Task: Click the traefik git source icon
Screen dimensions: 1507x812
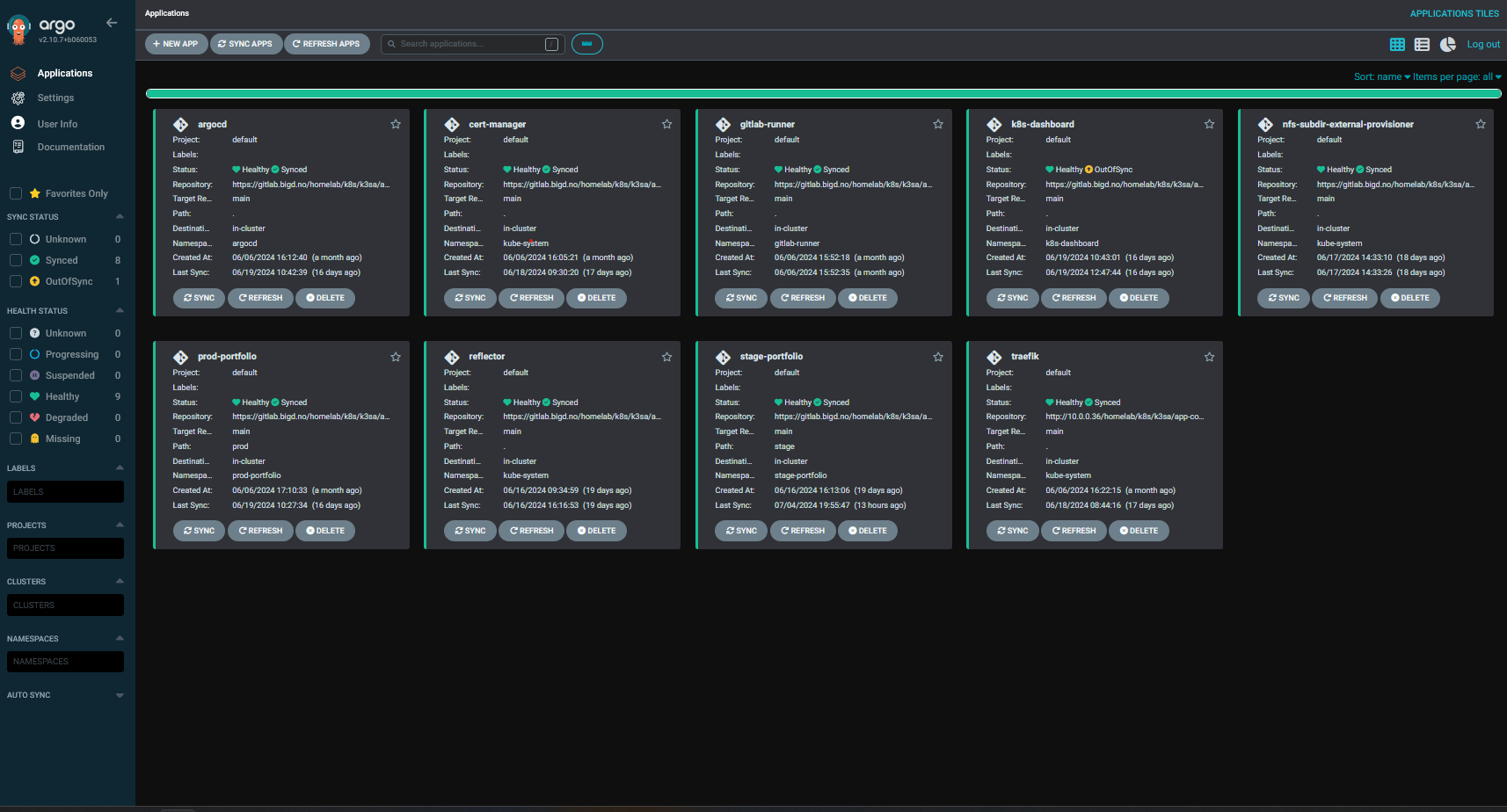Action: 994,357
